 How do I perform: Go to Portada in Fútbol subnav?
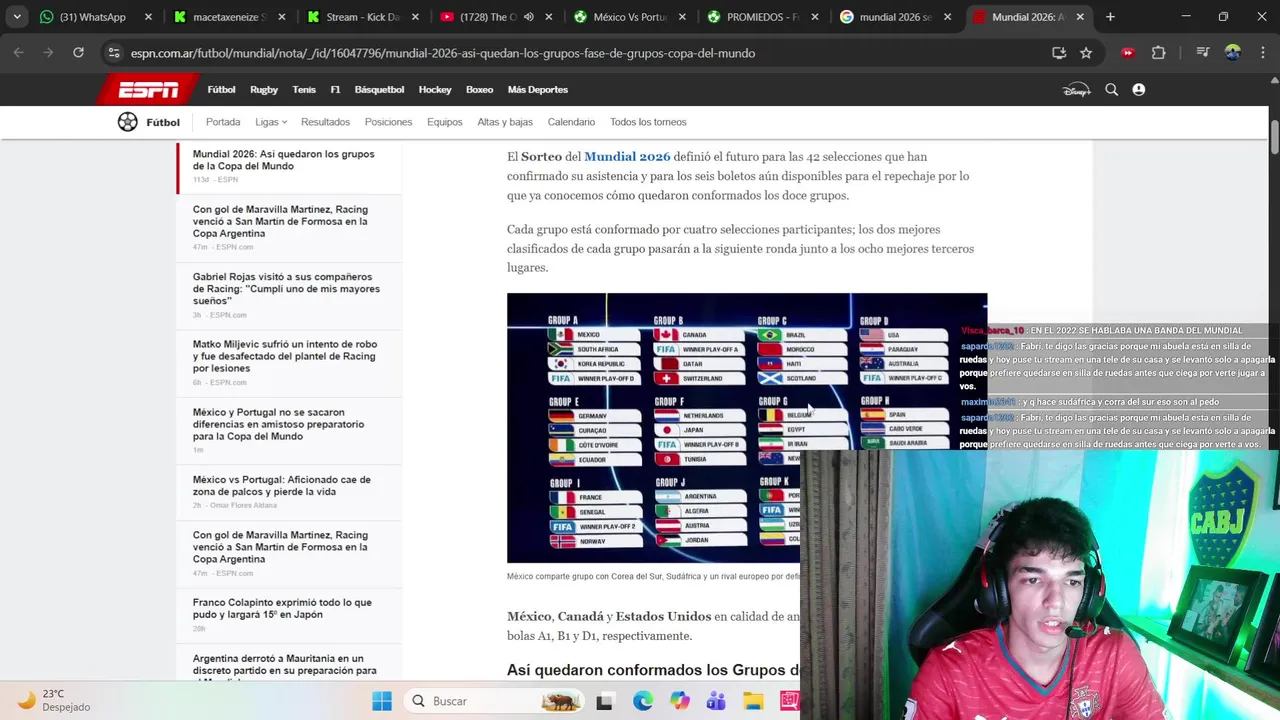click(x=223, y=122)
